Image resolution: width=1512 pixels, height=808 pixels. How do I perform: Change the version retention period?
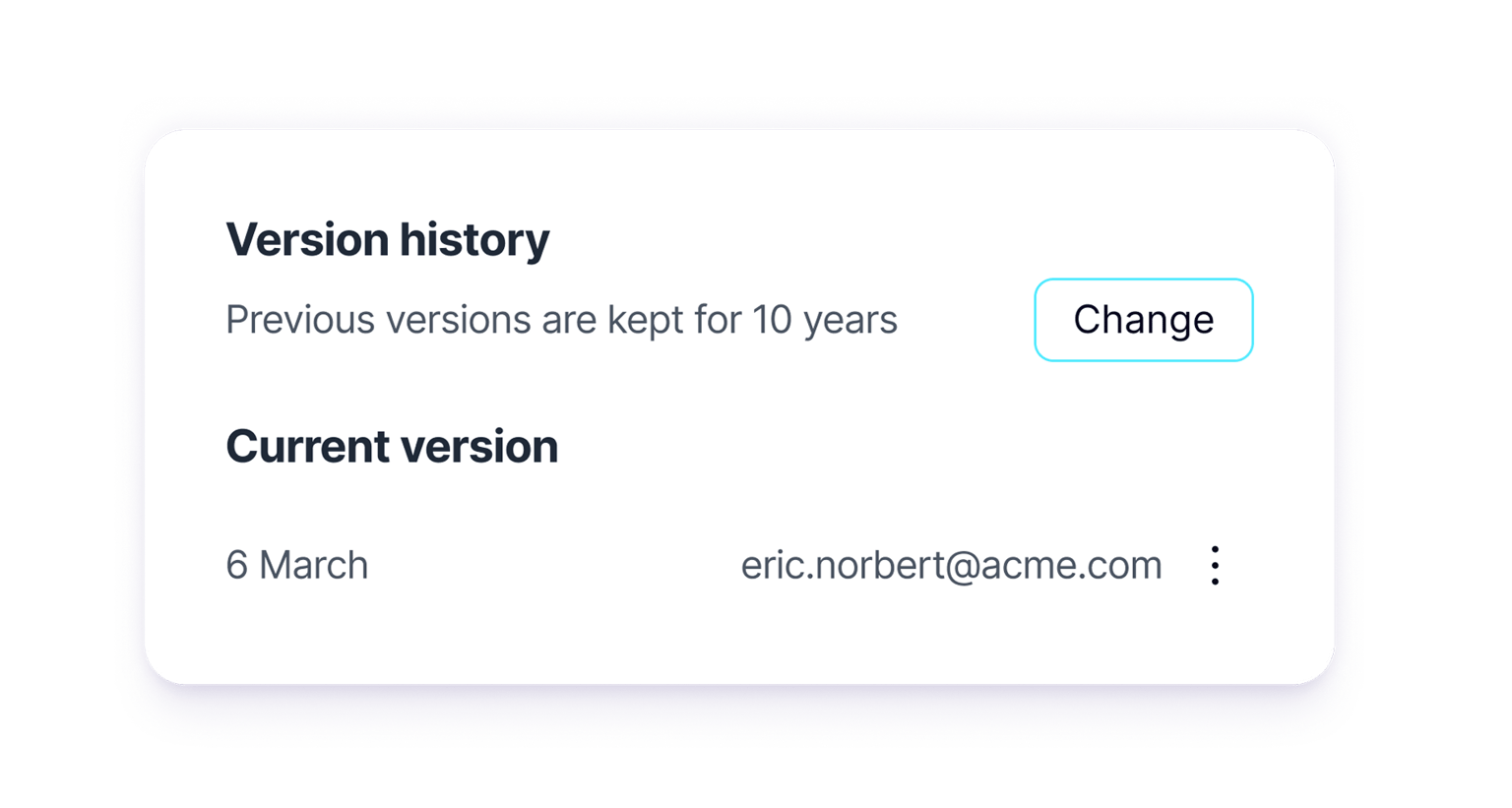click(x=1143, y=320)
